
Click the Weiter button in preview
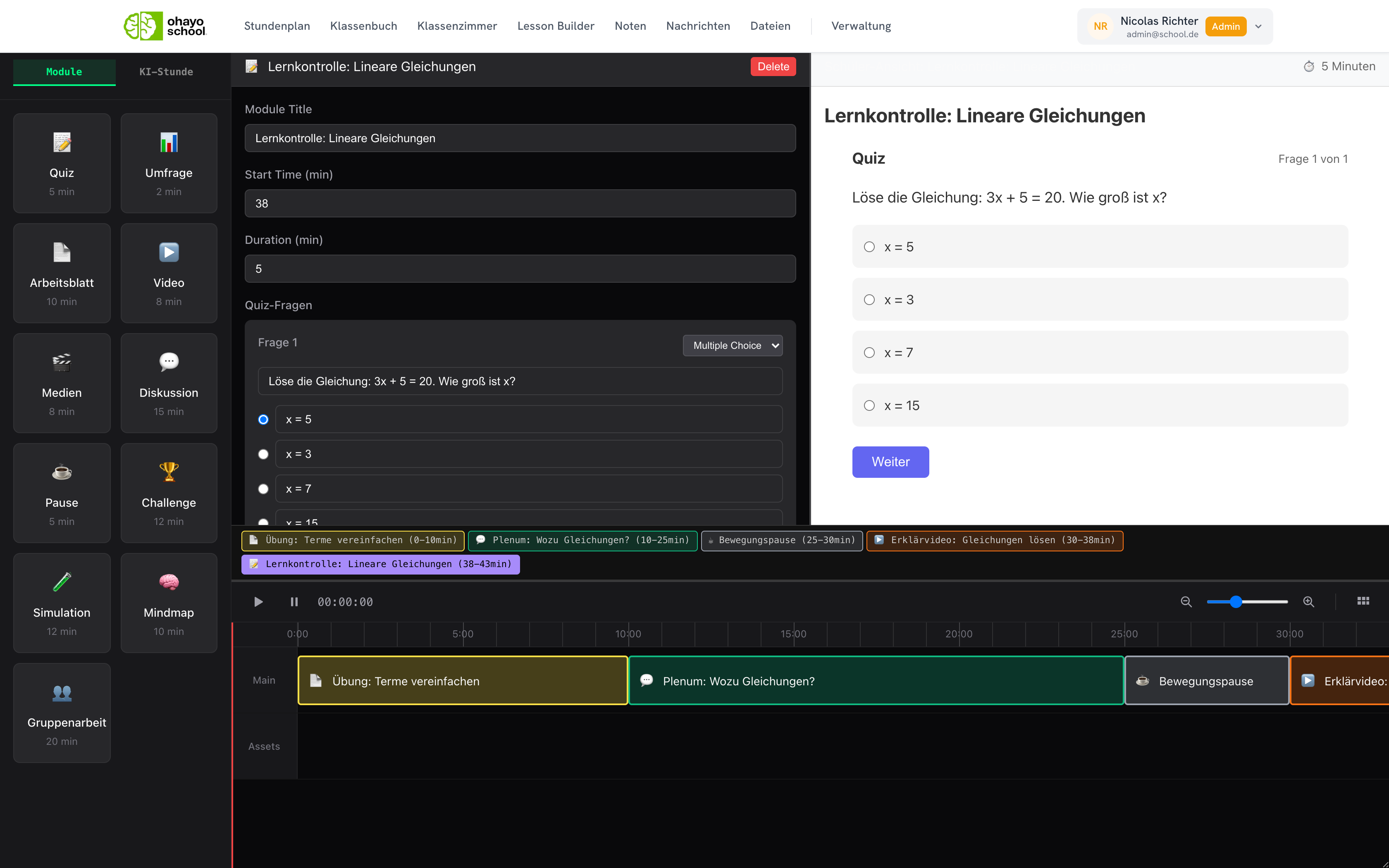(890, 462)
